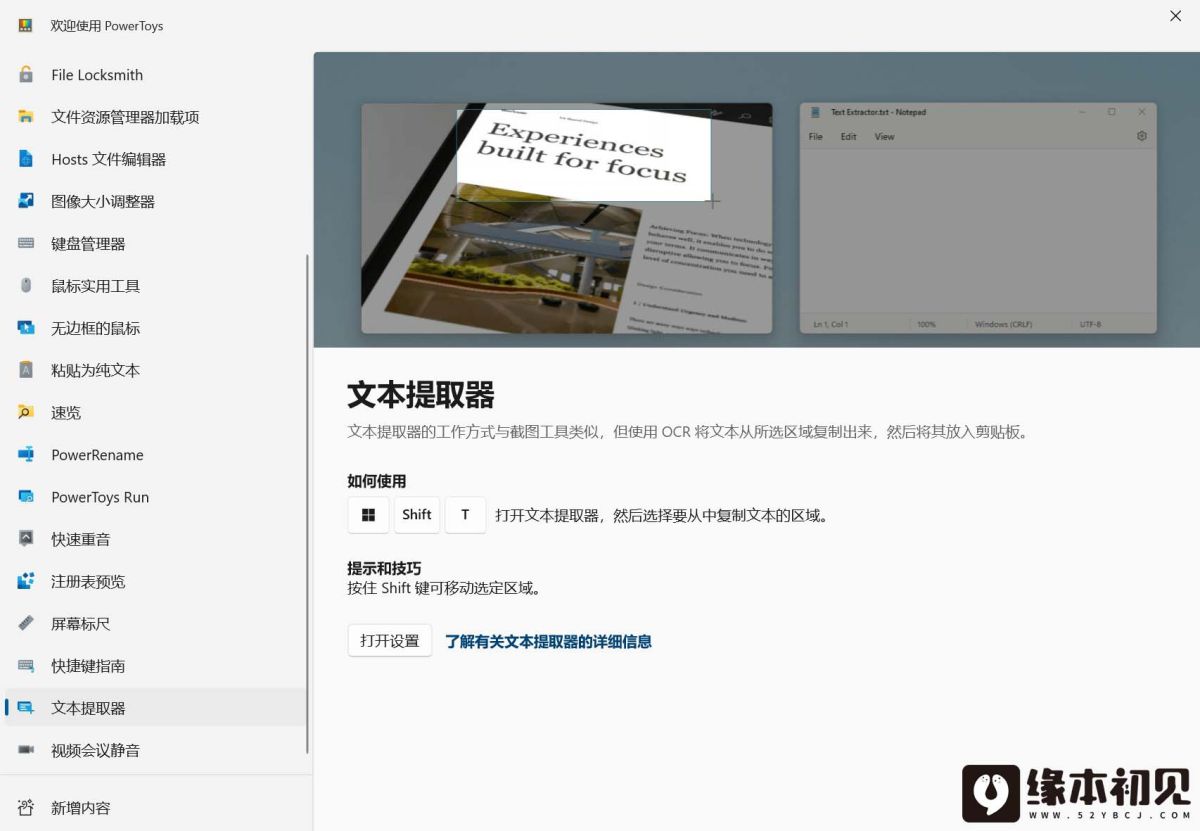The image size is (1200, 831).
Task: Click the 快速重音 icon in sidebar
Action: point(26,539)
